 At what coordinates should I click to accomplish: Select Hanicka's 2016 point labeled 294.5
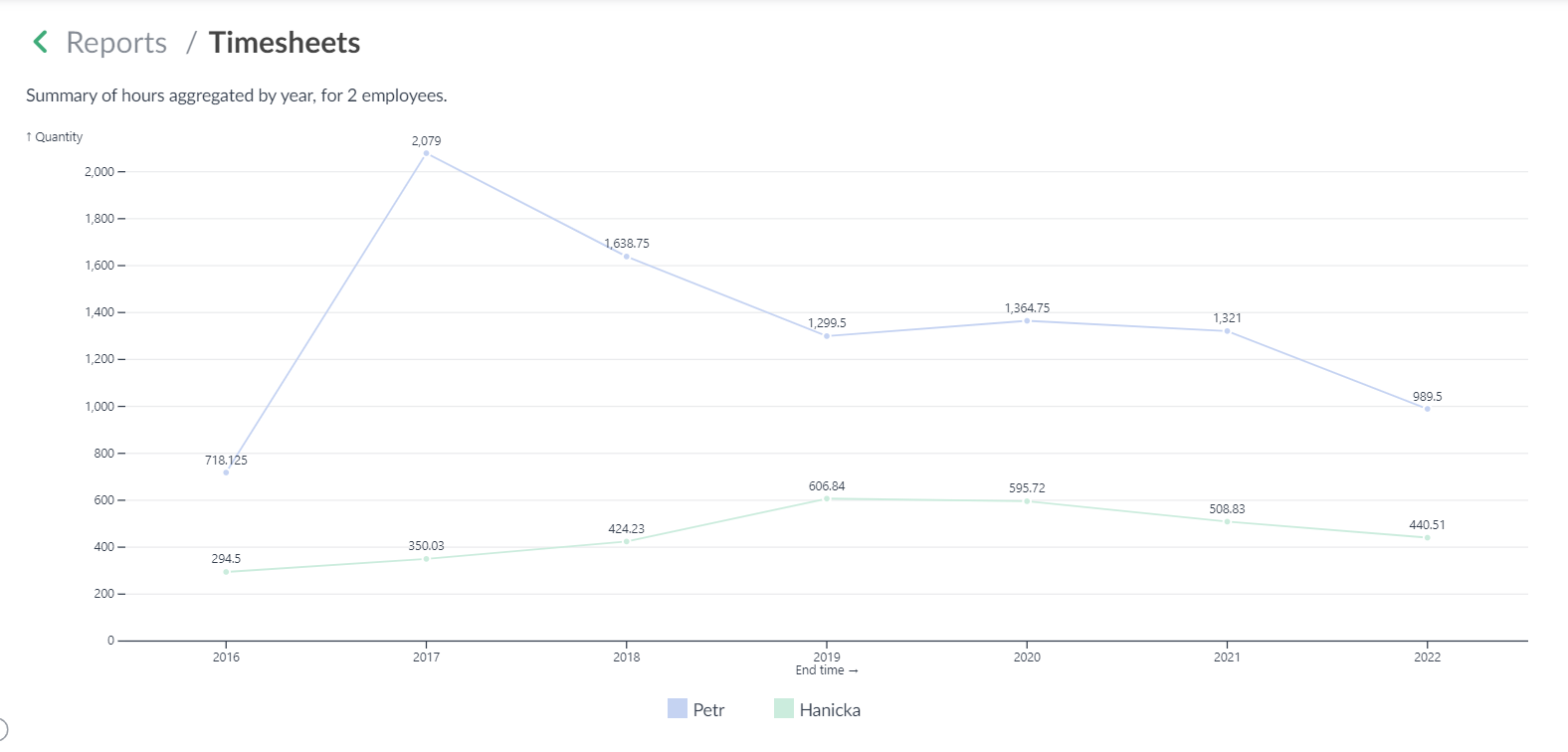click(x=226, y=572)
